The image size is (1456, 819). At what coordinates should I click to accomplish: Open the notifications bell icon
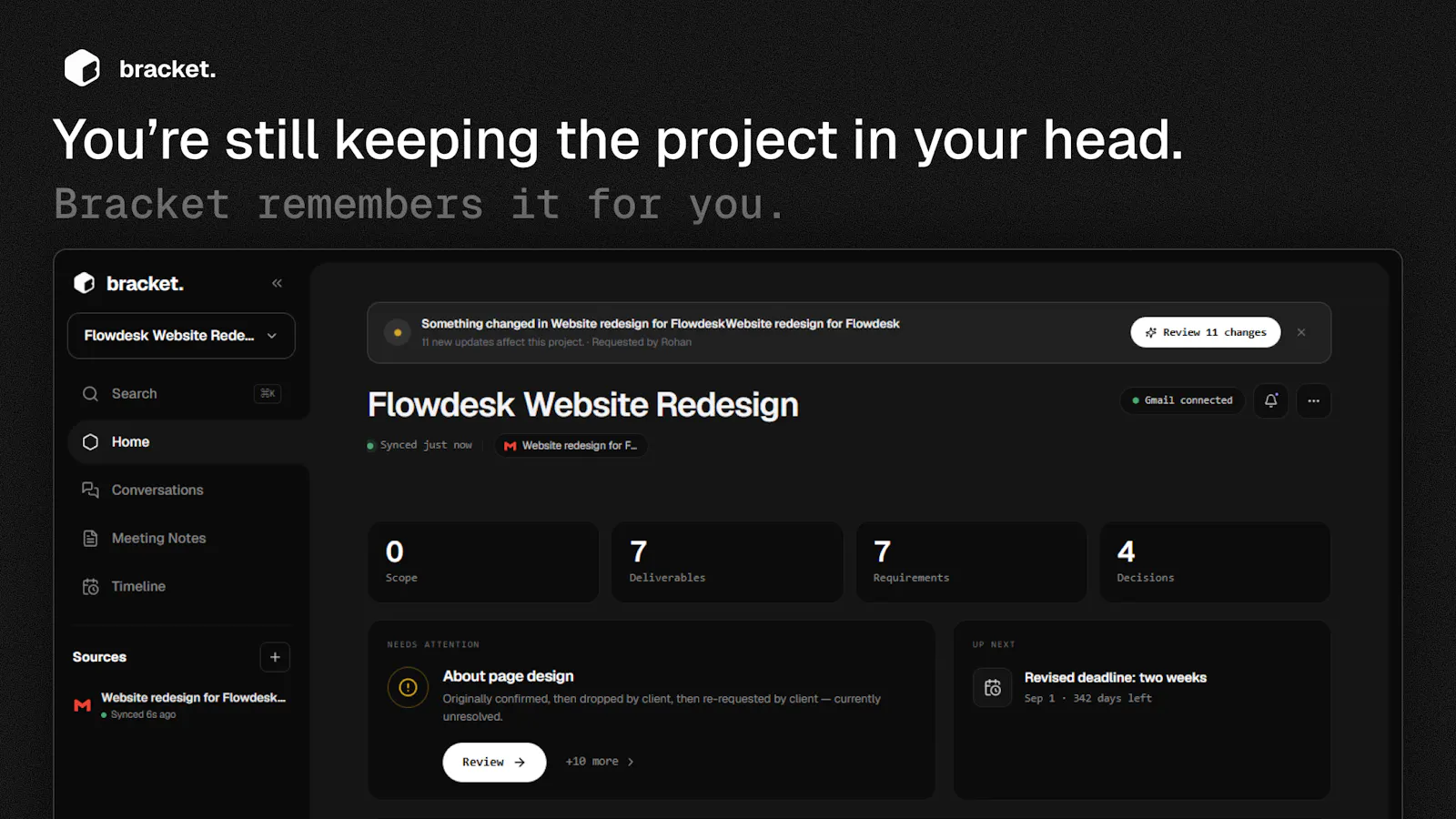pos(1271,400)
